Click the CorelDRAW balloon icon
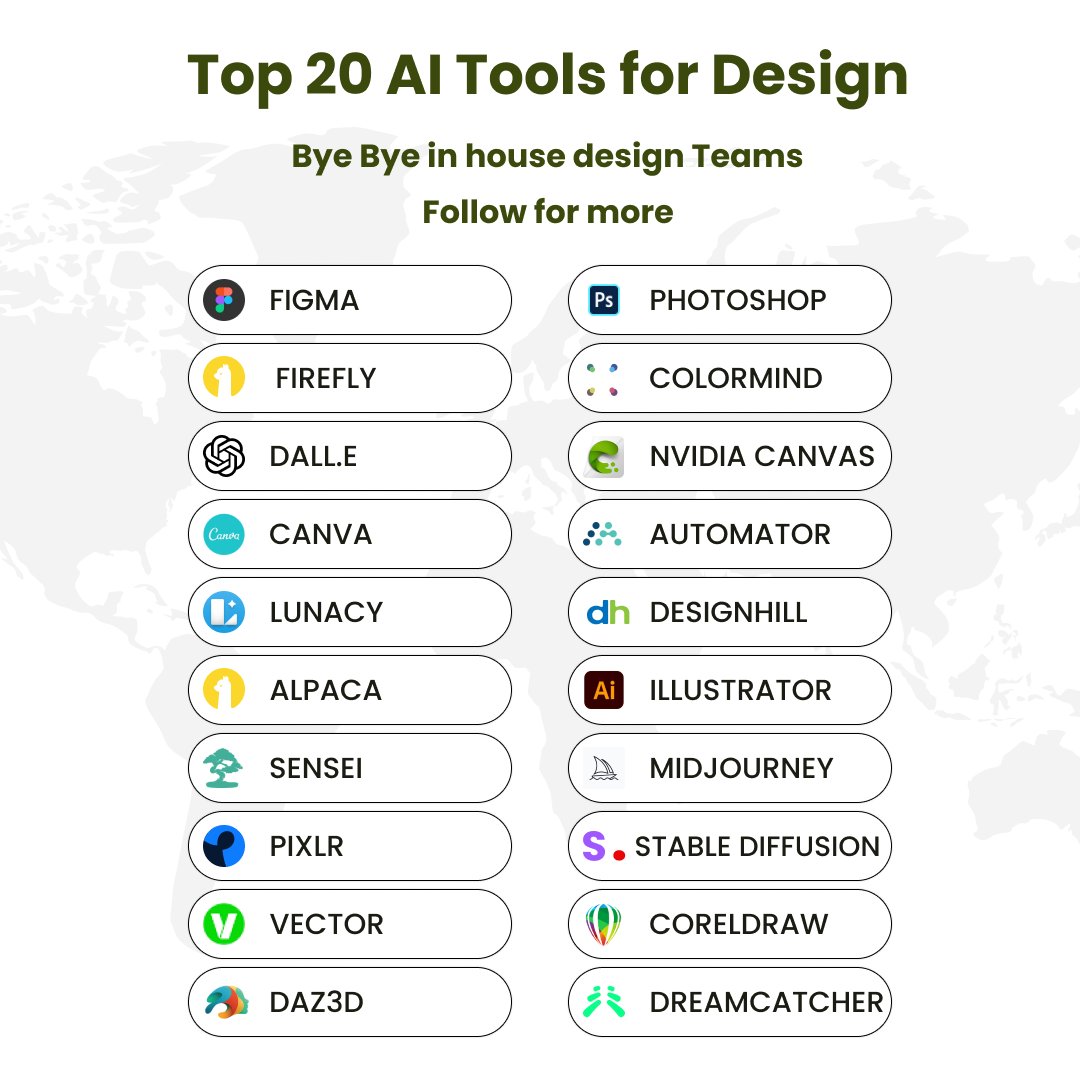Image resolution: width=1080 pixels, height=1080 pixels. click(x=603, y=924)
